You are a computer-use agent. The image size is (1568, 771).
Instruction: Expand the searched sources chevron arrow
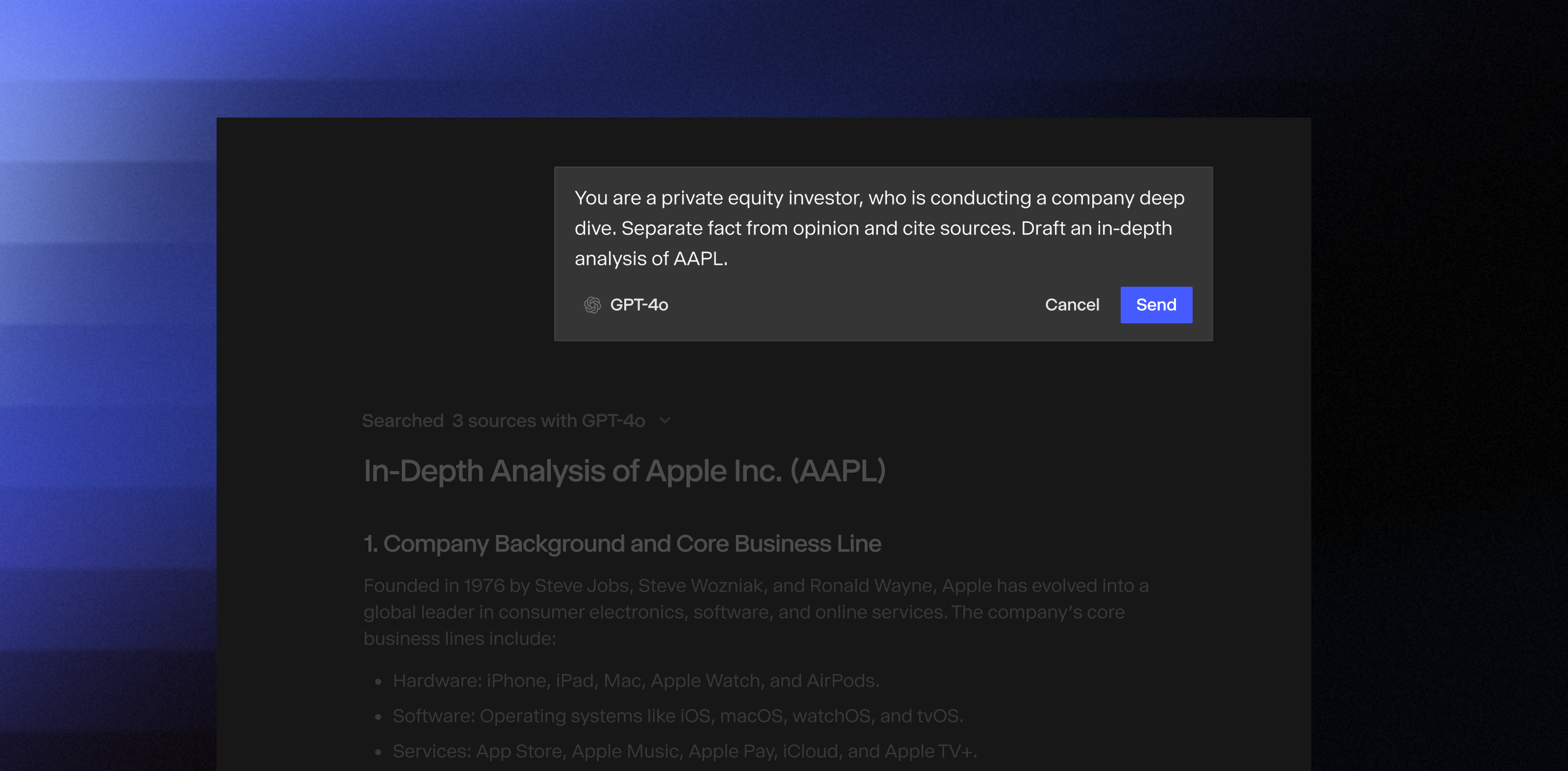(665, 420)
